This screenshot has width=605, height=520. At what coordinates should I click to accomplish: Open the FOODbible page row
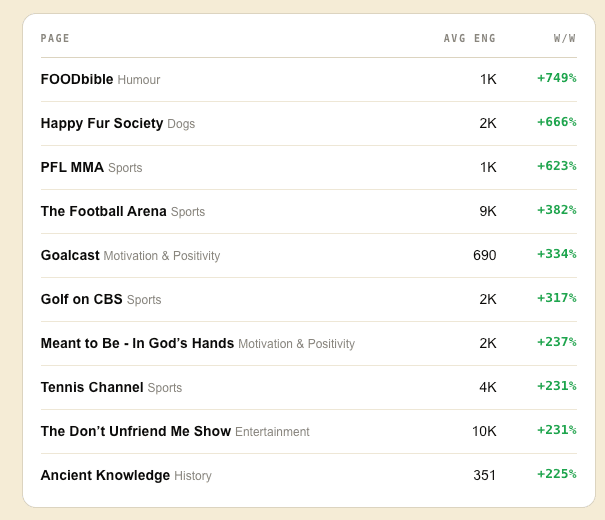click(x=309, y=79)
